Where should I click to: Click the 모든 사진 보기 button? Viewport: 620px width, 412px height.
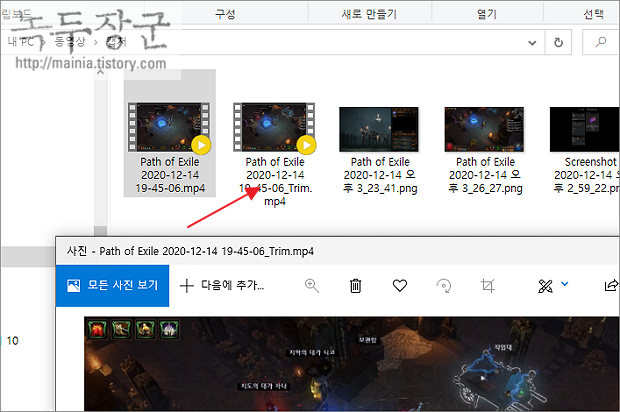(112, 285)
